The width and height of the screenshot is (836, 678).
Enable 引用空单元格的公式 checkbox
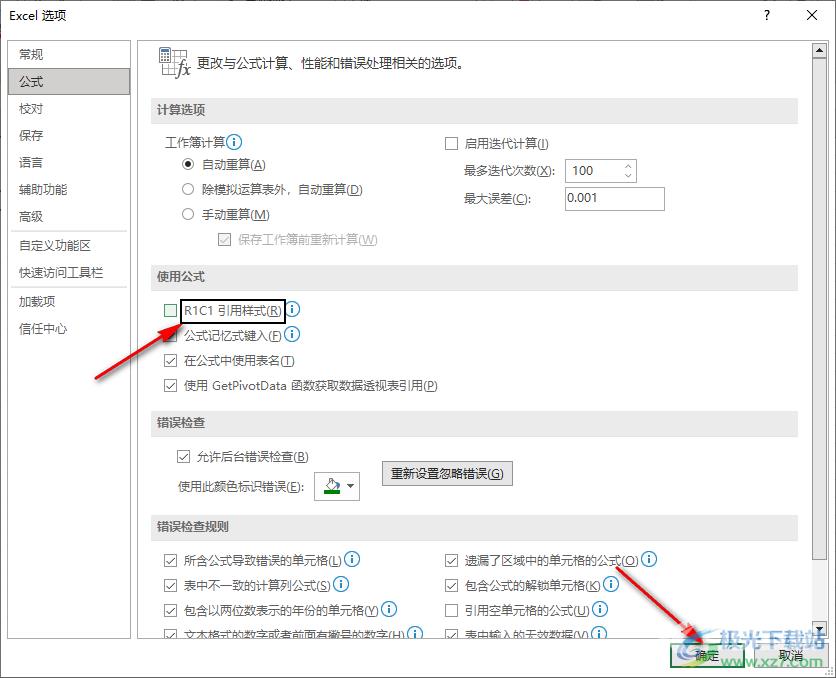point(451,610)
